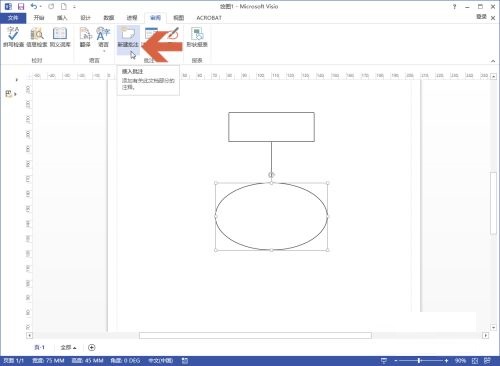The height and width of the screenshot is (366, 500).
Task: Click the vertical scrollbar thumb
Action: (x=493, y=203)
